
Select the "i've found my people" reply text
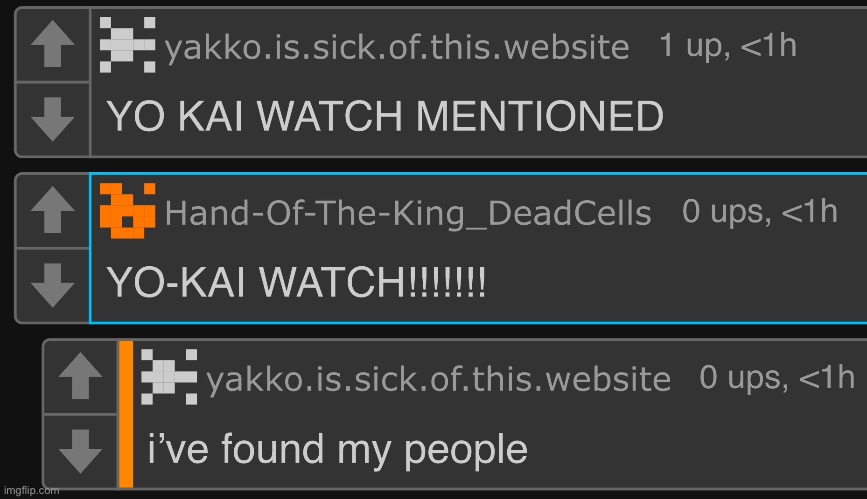[x=338, y=449]
